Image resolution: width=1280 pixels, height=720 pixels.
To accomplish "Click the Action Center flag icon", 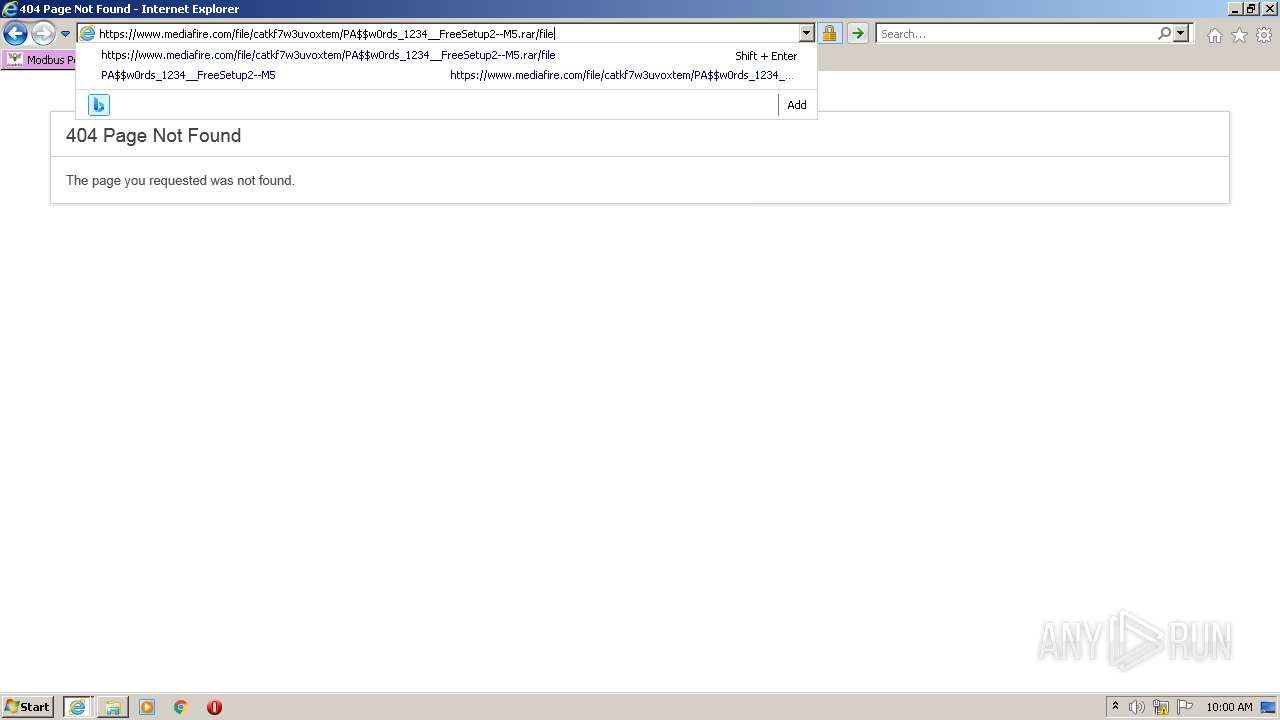I will point(1185,707).
